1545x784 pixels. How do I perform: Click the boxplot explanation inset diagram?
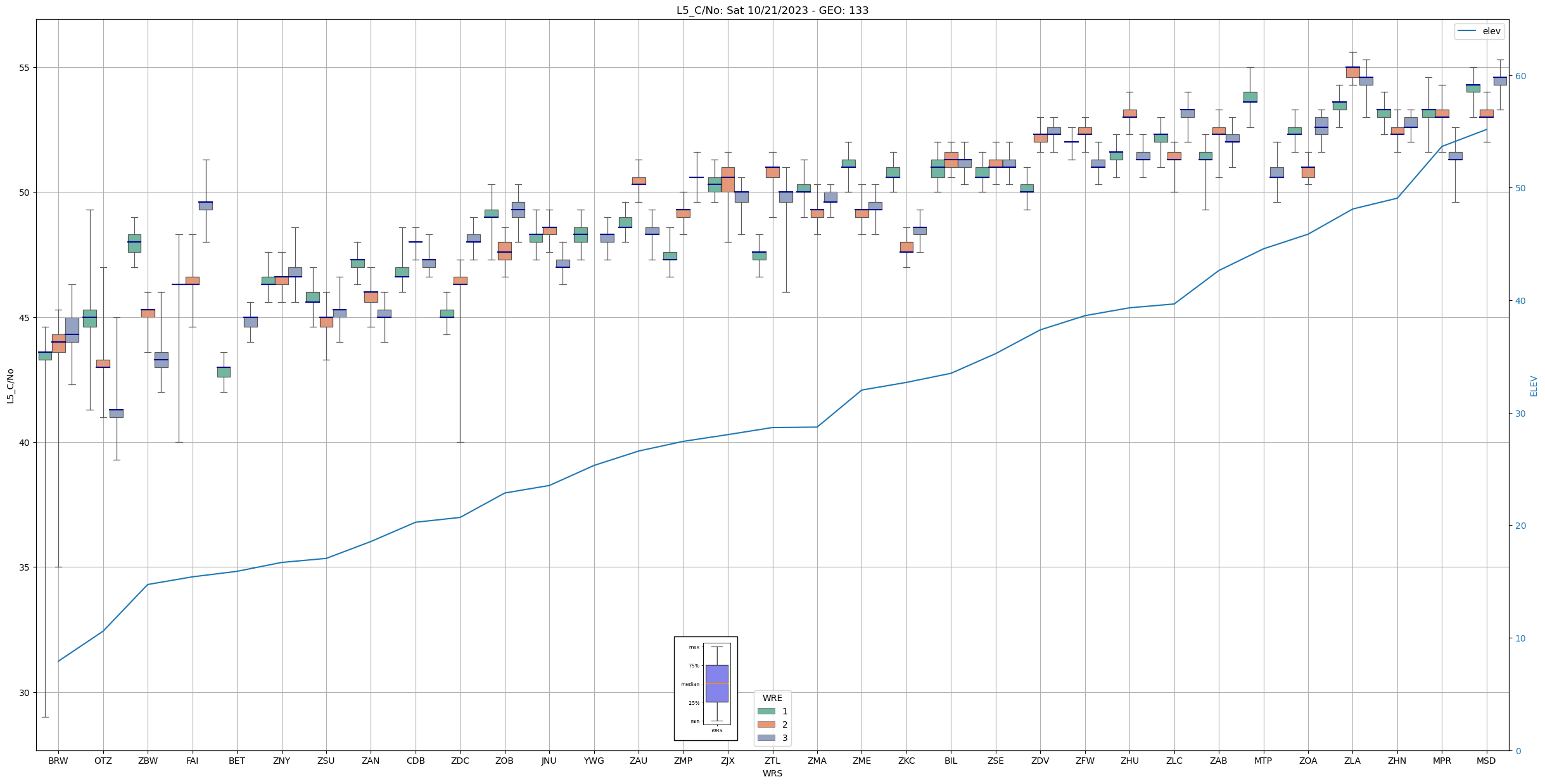[706, 688]
